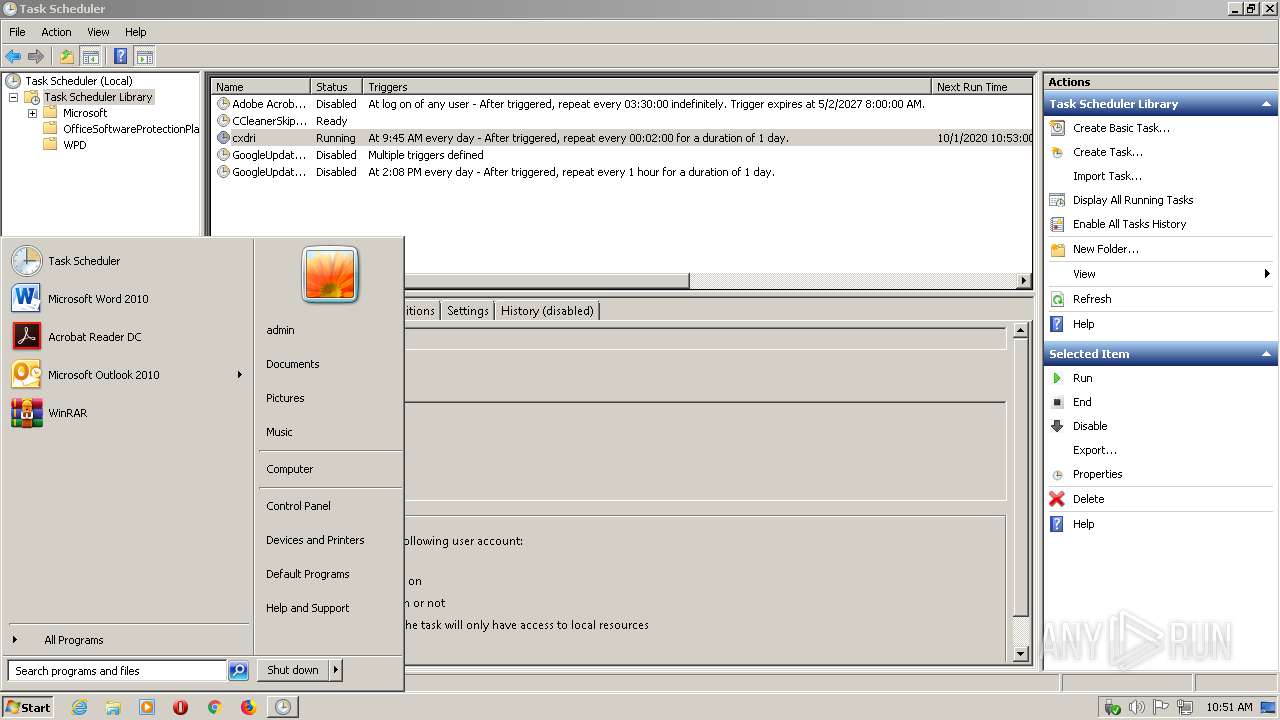Open Control Panel from the Start menu

point(298,506)
